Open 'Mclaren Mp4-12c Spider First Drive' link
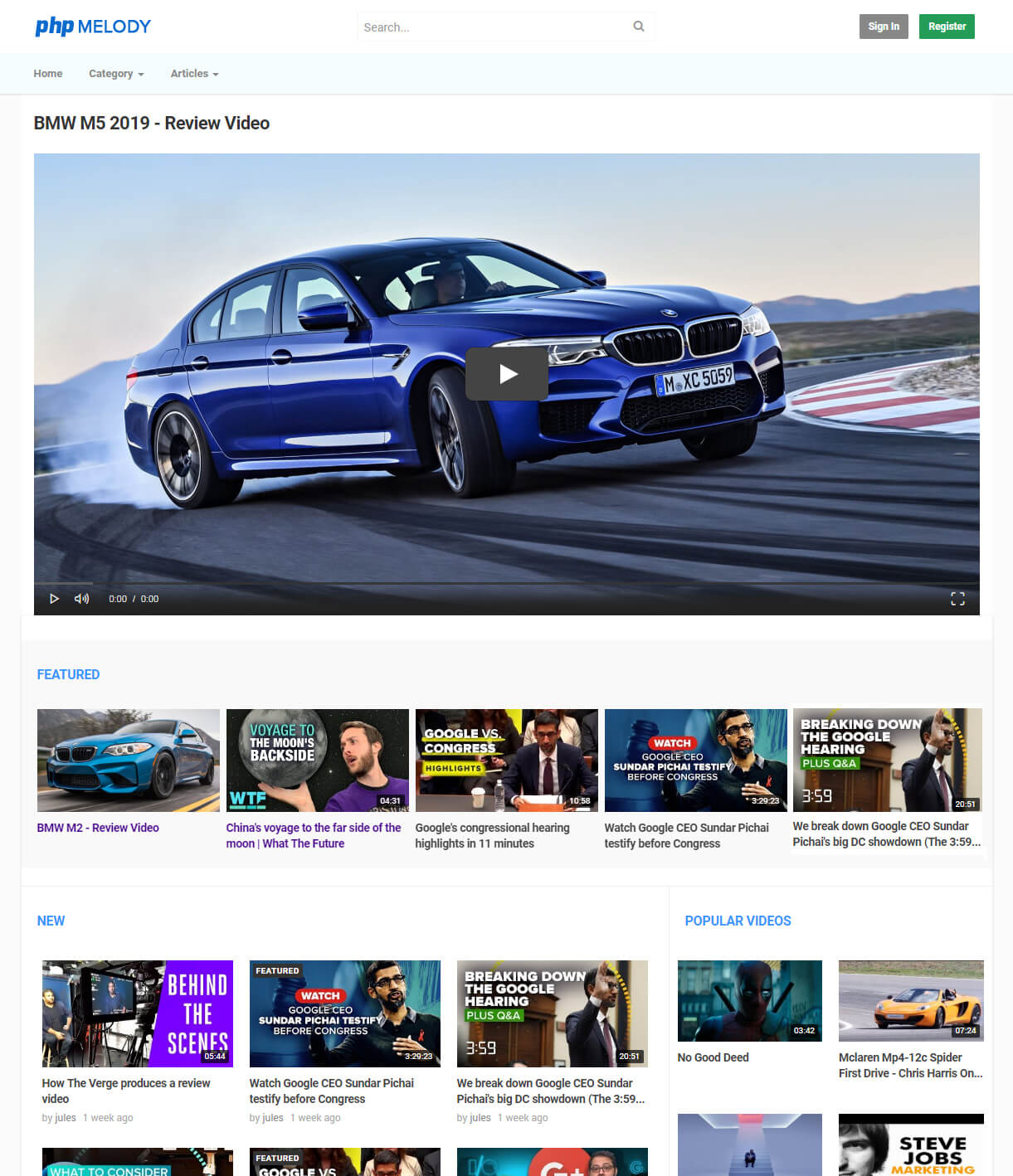This screenshot has width=1013, height=1176. pyautogui.click(x=911, y=1065)
